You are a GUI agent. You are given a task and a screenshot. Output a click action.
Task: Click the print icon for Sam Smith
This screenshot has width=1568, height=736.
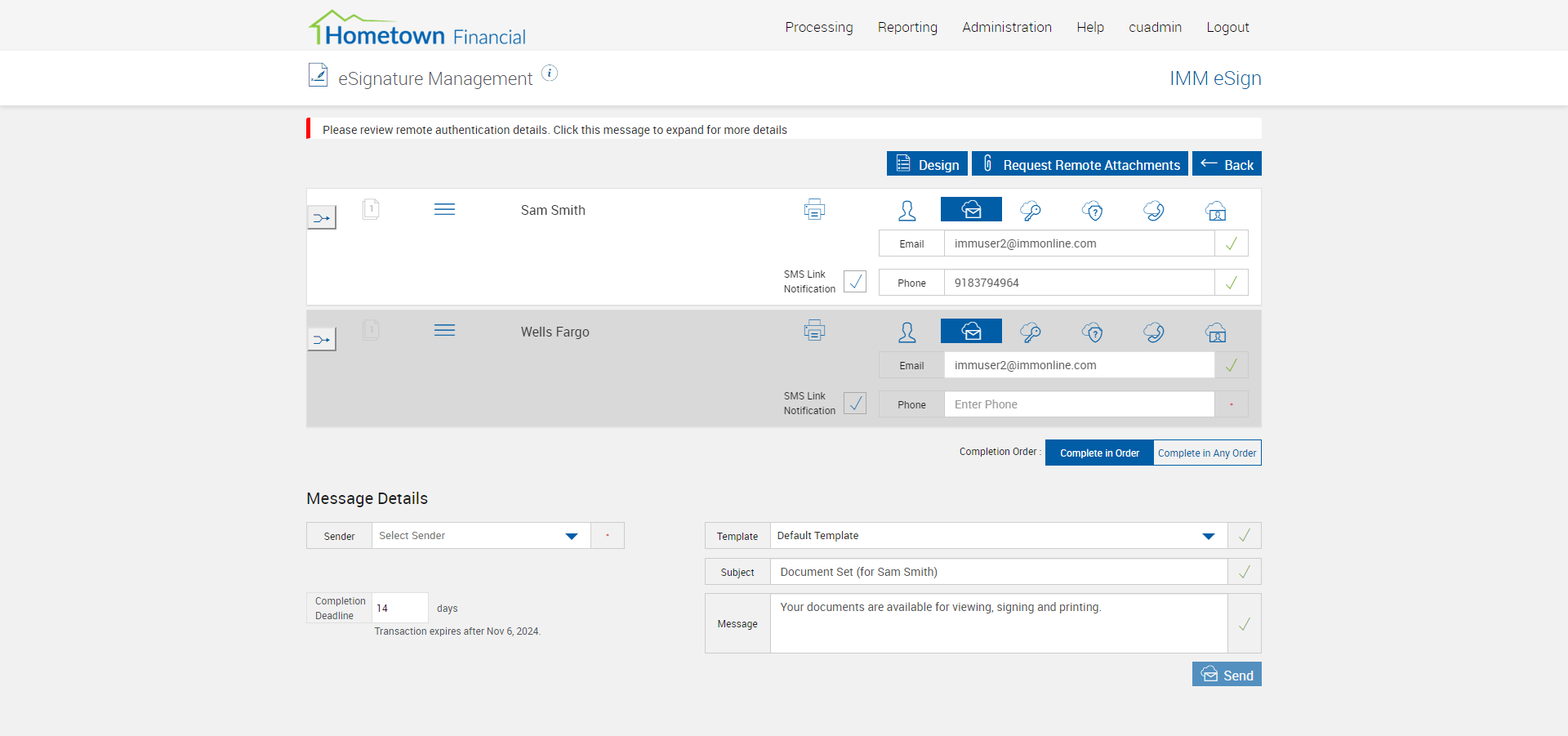pyautogui.click(x=814, y=210)
